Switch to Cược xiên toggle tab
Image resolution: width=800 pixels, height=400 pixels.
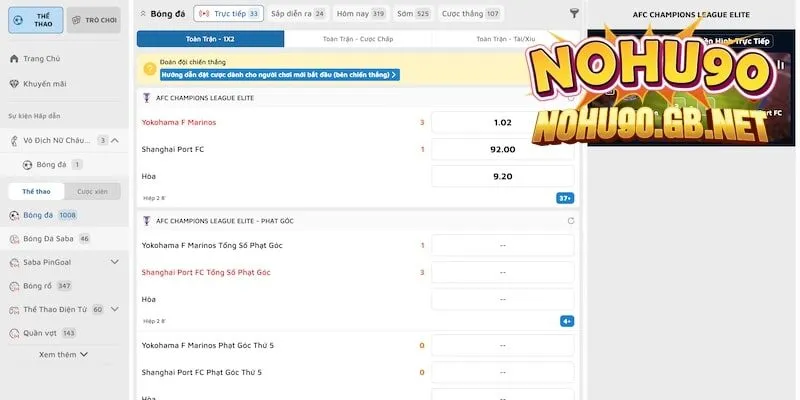tap(92, 191)
